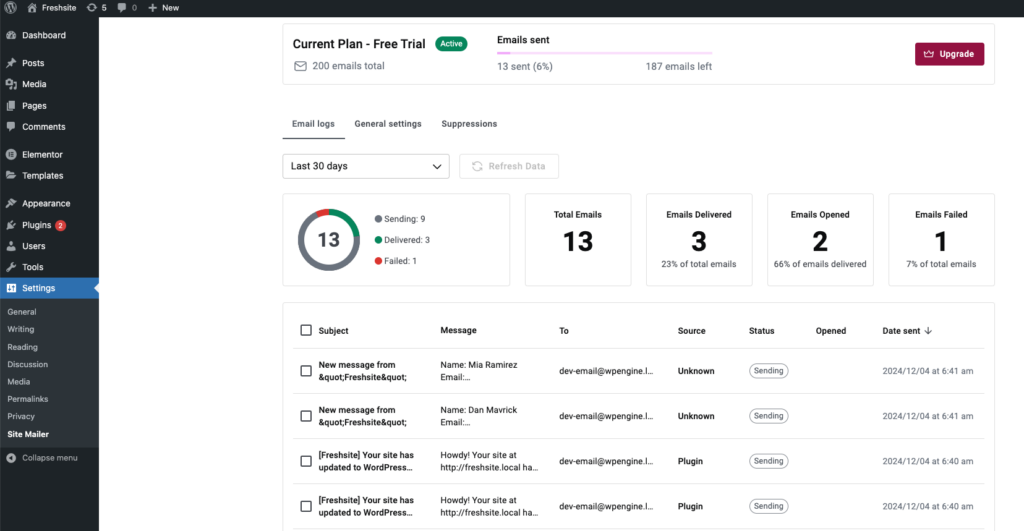1024x531 pixels.
Task: Click the Refresh Data button
Action: (509, 166)
